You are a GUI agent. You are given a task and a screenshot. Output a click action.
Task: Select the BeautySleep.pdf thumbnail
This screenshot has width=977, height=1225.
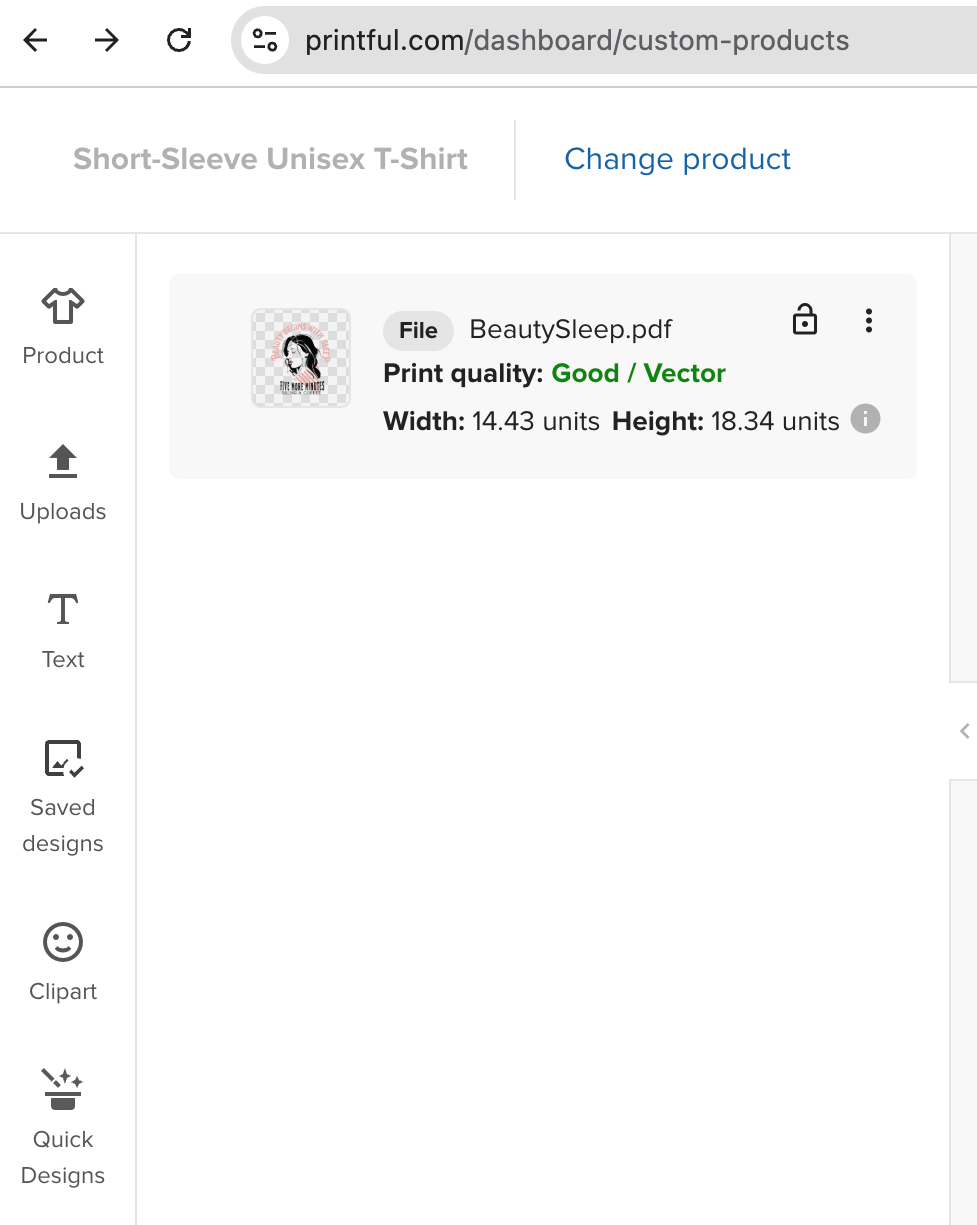[301, 358]
